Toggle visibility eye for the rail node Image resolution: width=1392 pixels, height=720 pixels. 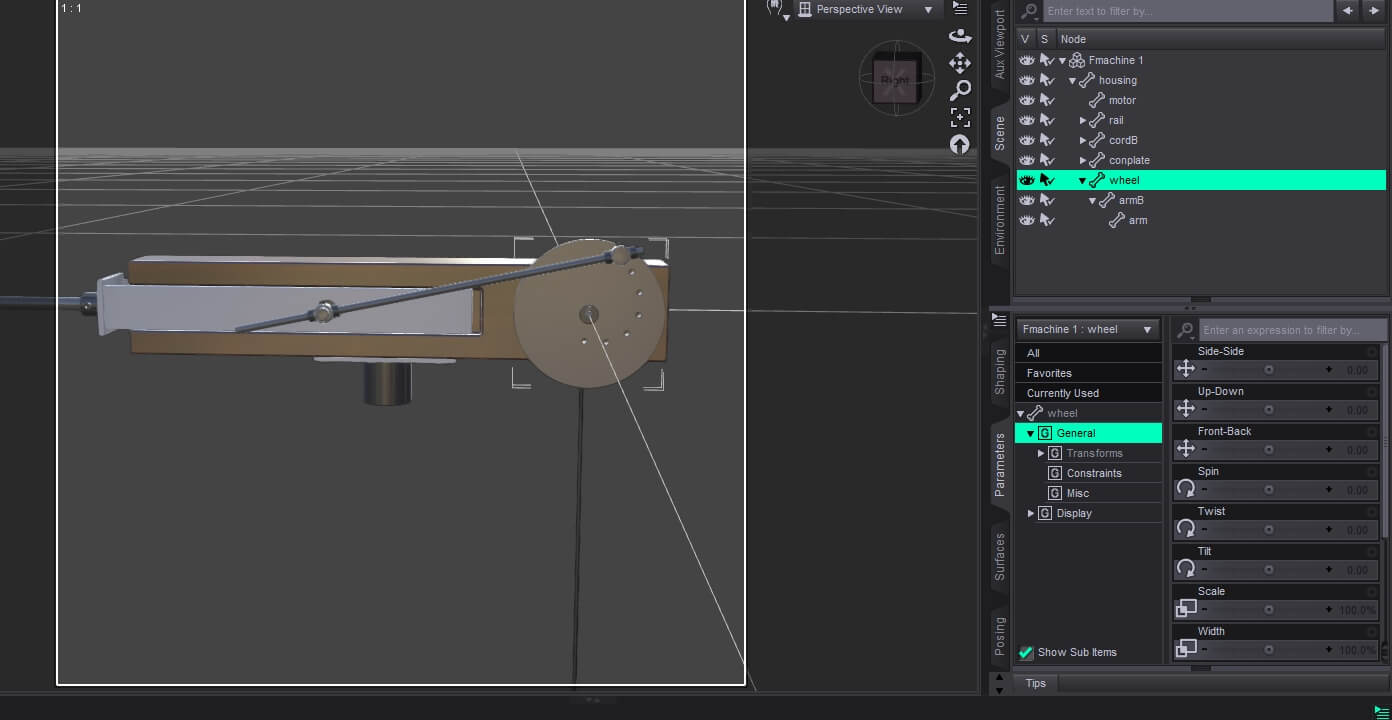(1027, 120)
